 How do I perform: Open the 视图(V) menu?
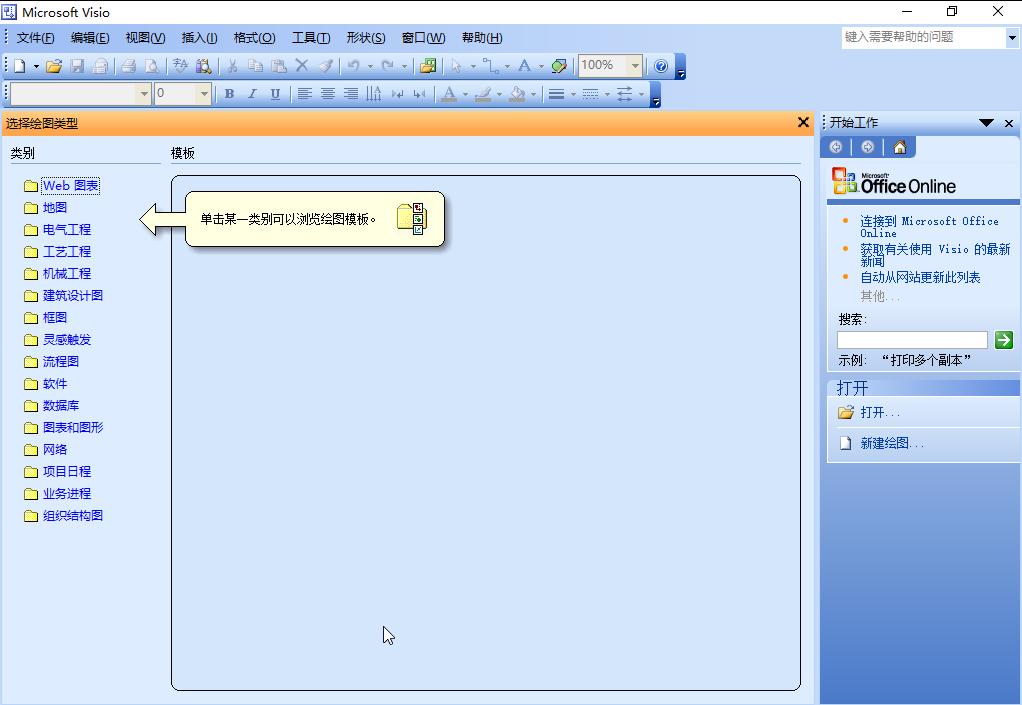pyautogui.click(x=145, y=38)
